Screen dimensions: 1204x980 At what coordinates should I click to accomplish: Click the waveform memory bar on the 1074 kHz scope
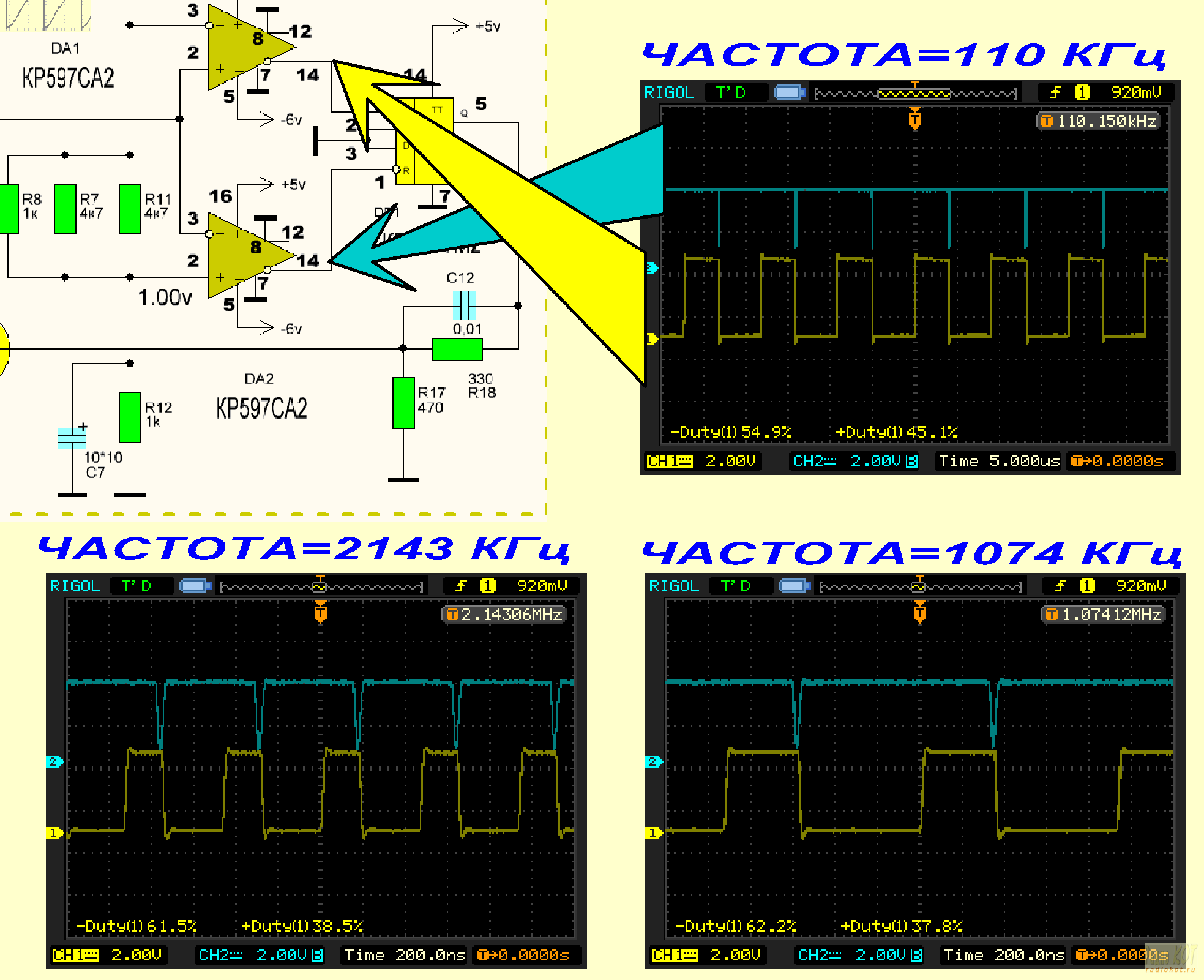921,586
